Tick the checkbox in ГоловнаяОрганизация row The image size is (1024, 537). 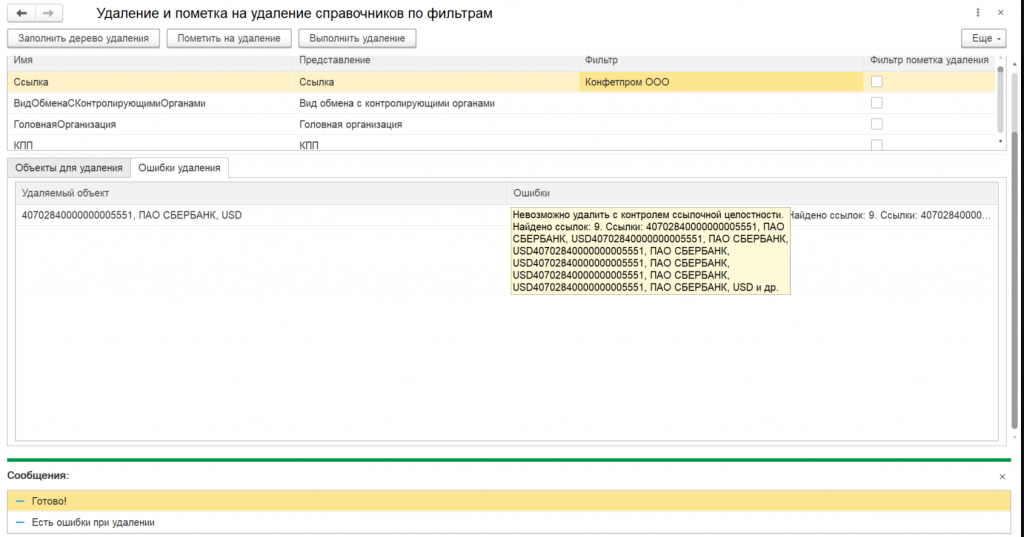(x=876, y=124)
